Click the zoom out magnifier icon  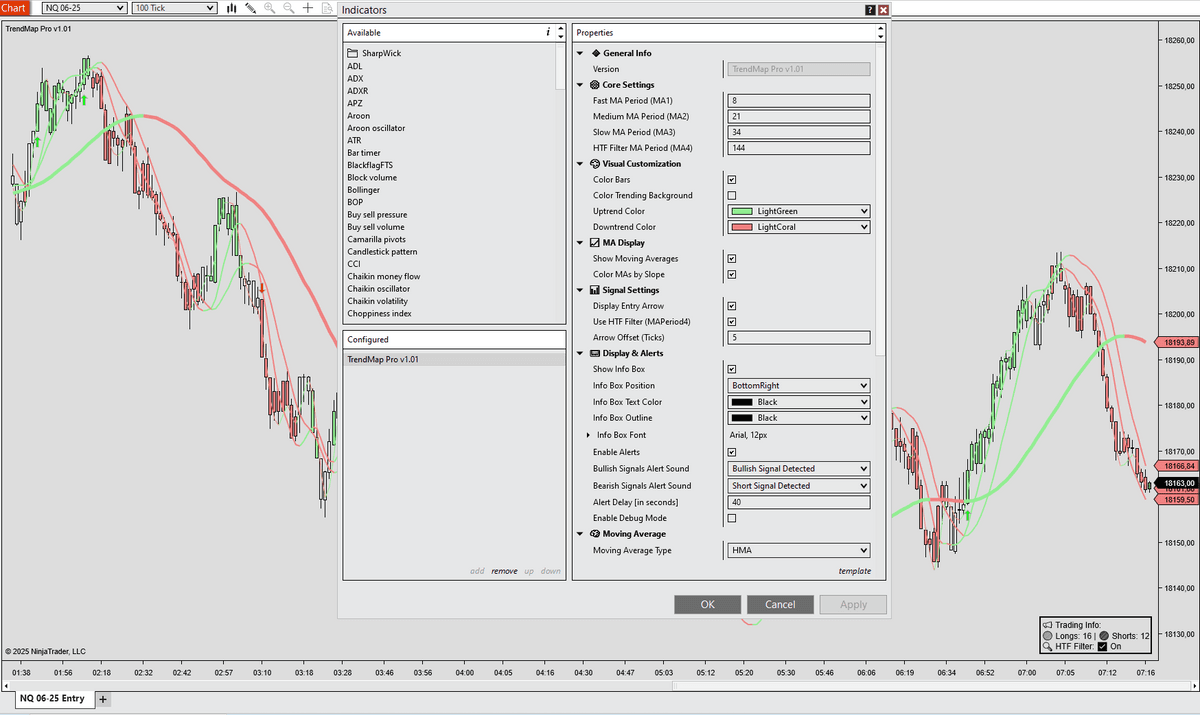coord(288,8)
